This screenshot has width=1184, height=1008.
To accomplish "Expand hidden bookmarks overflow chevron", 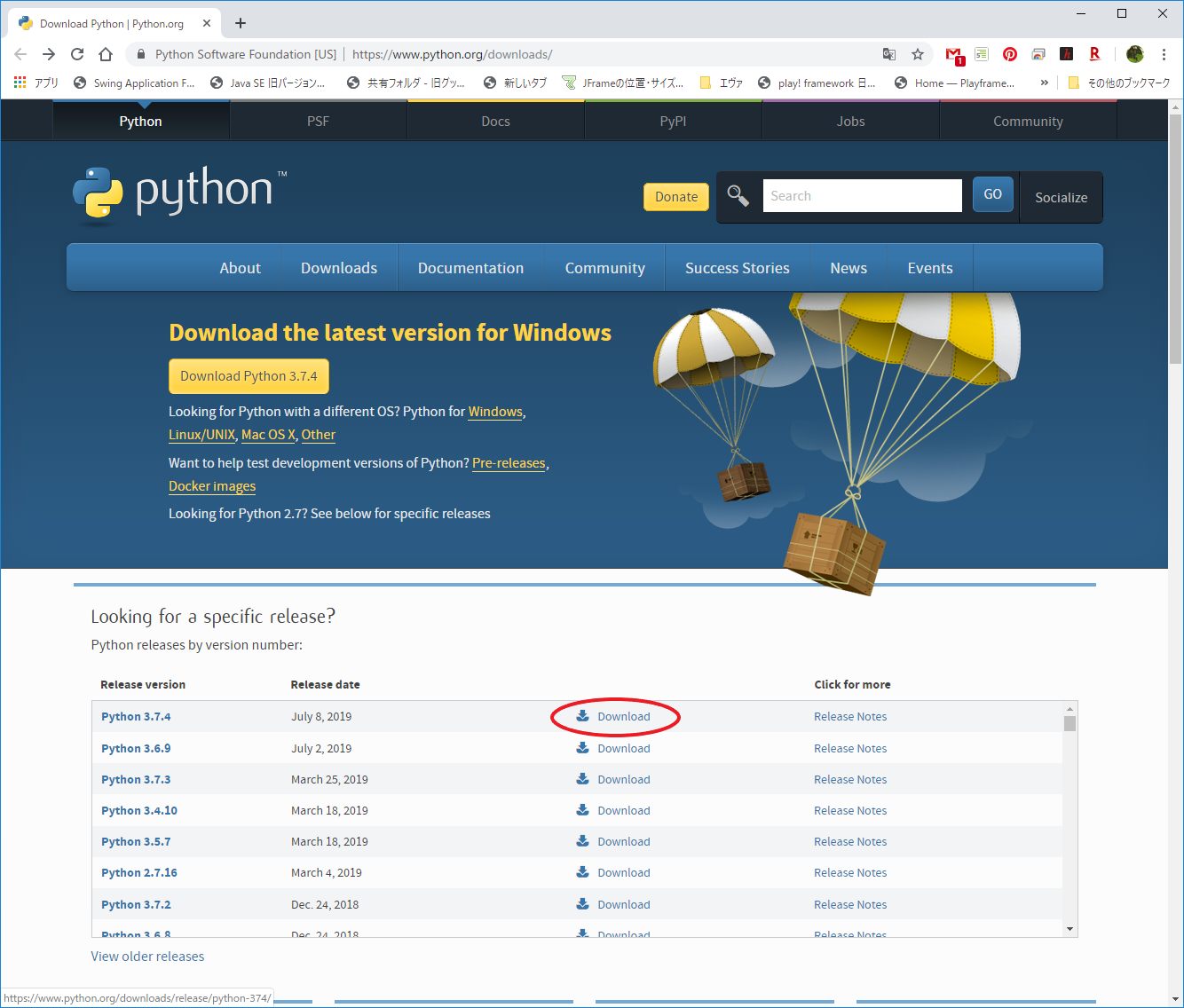I will 1044,83.
